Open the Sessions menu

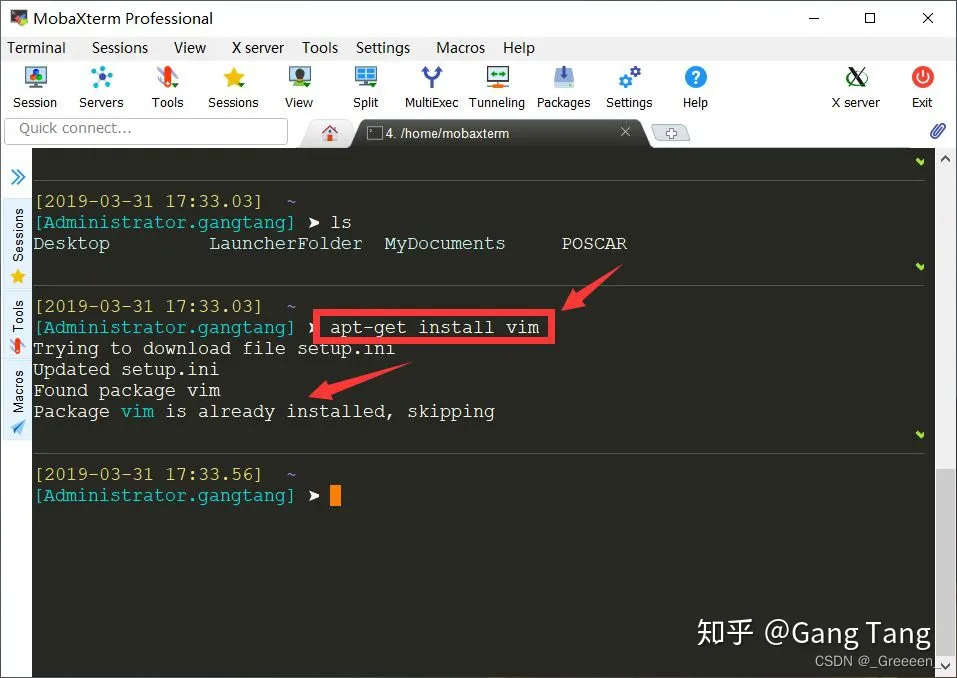pos(120,48)
